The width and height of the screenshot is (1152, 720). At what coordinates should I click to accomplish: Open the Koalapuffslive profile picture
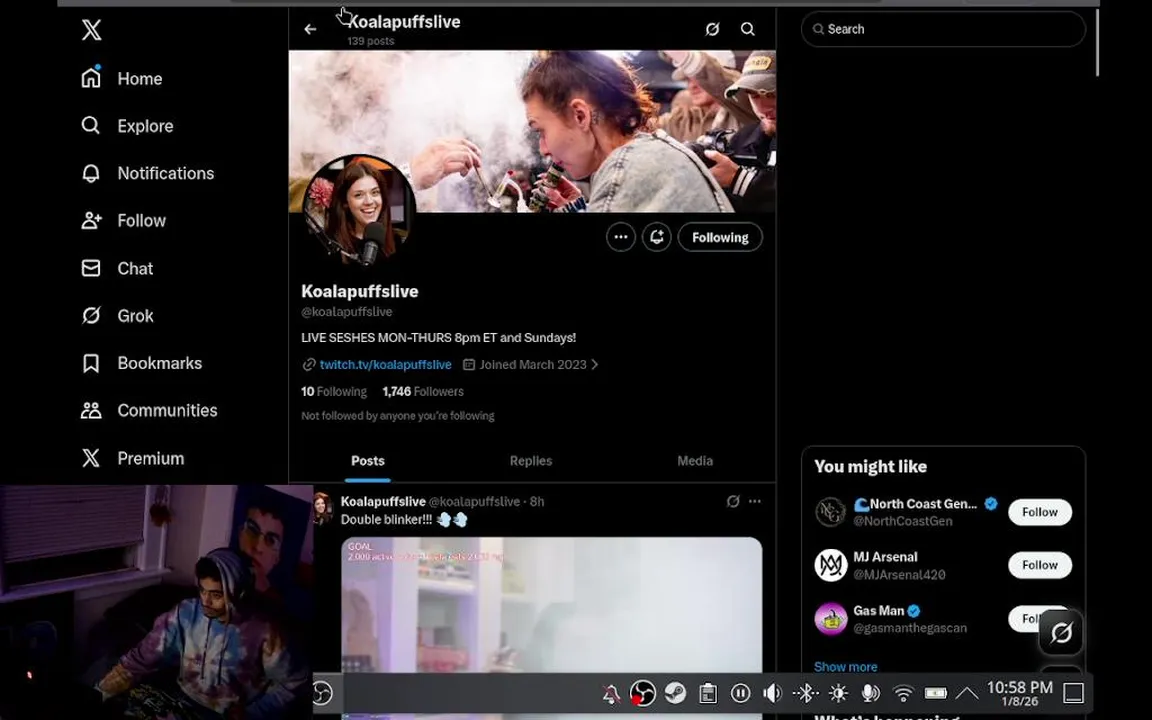point(359,210)
